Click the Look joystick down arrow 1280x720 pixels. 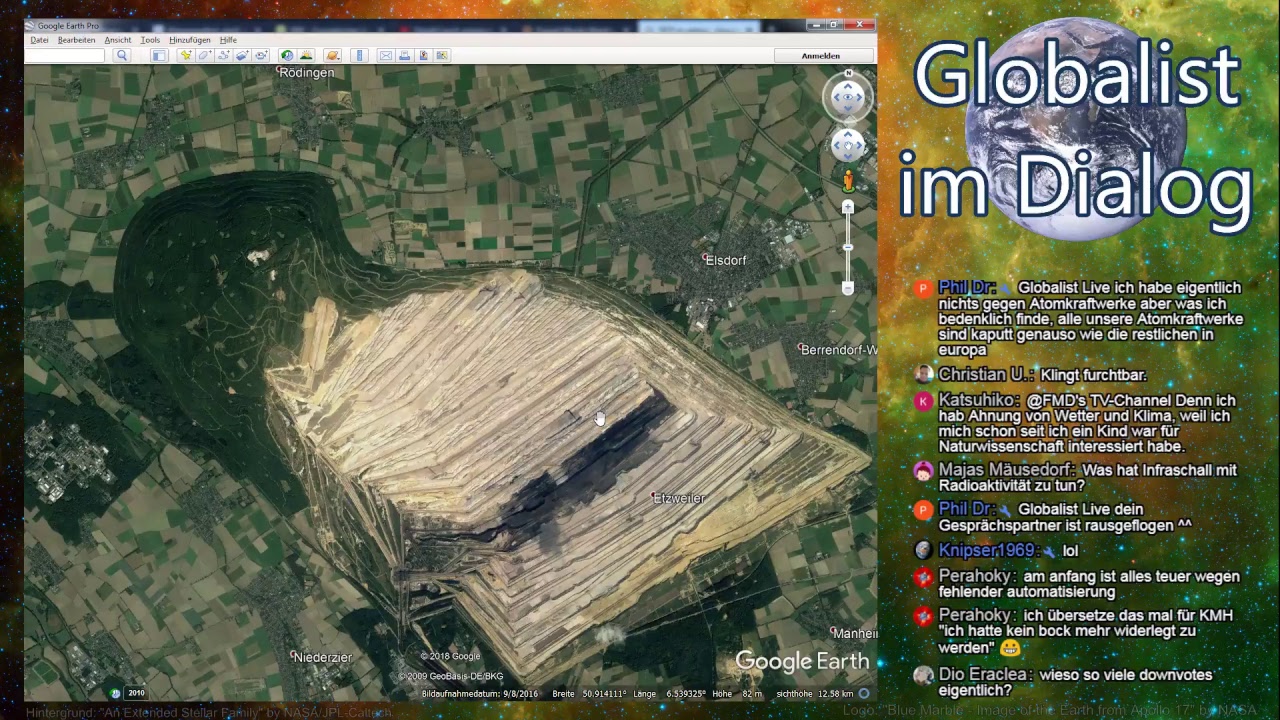pyautogui.click(x=848, y=109)
